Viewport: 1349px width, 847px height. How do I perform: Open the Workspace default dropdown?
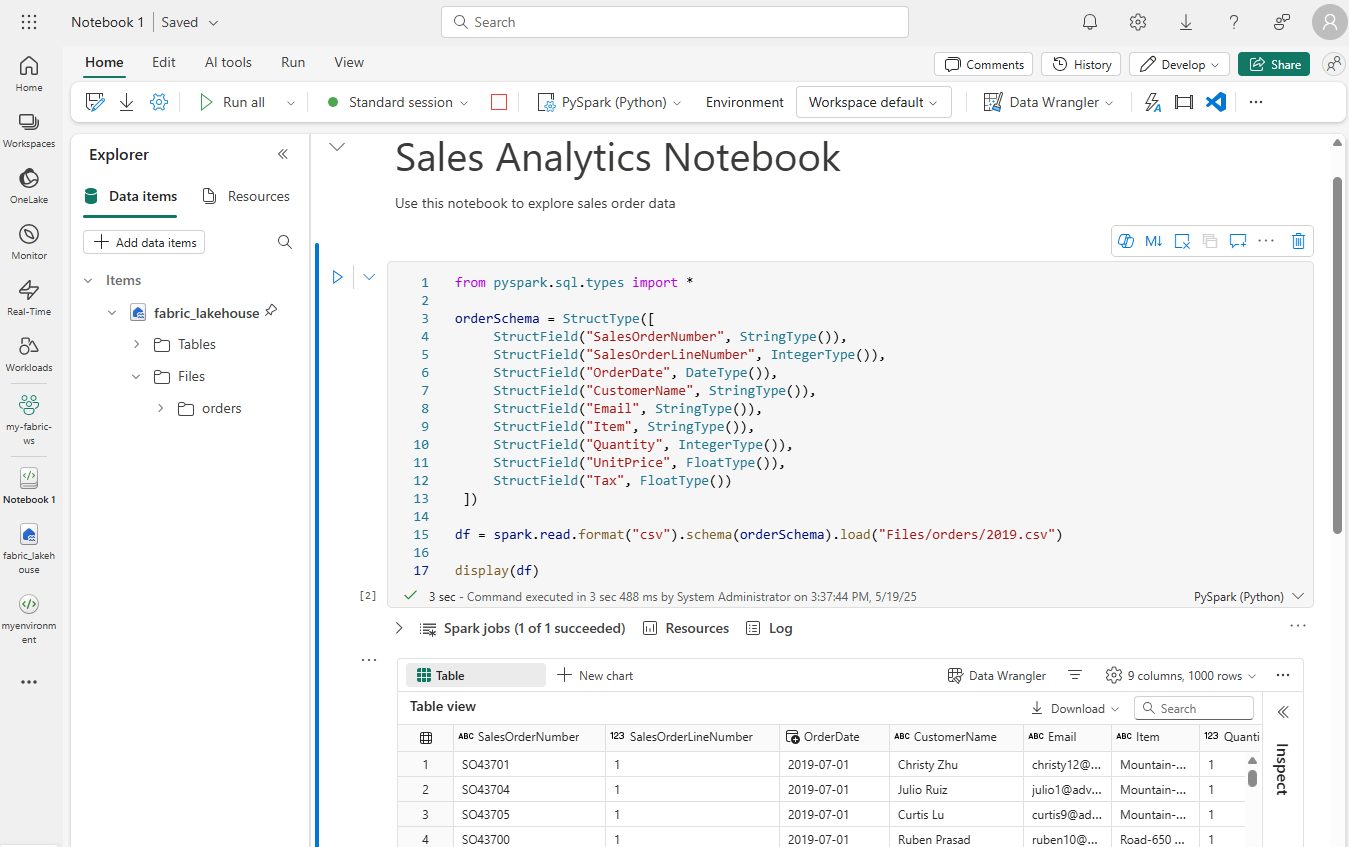(x=873, y=101)
